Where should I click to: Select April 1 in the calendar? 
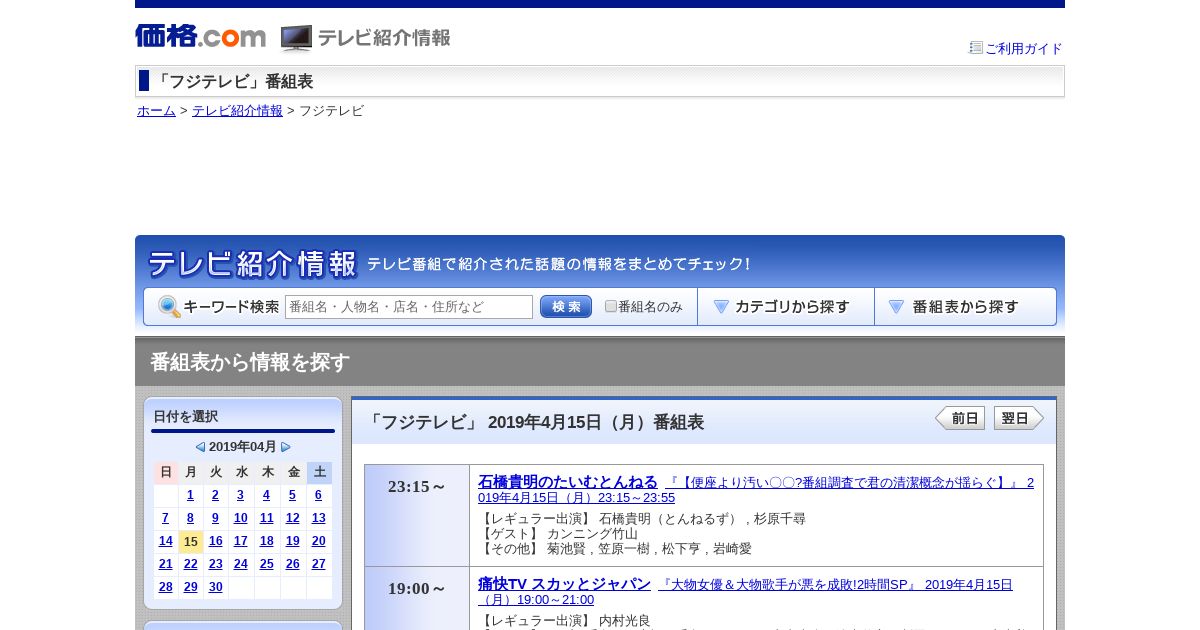tap(191, 495)
